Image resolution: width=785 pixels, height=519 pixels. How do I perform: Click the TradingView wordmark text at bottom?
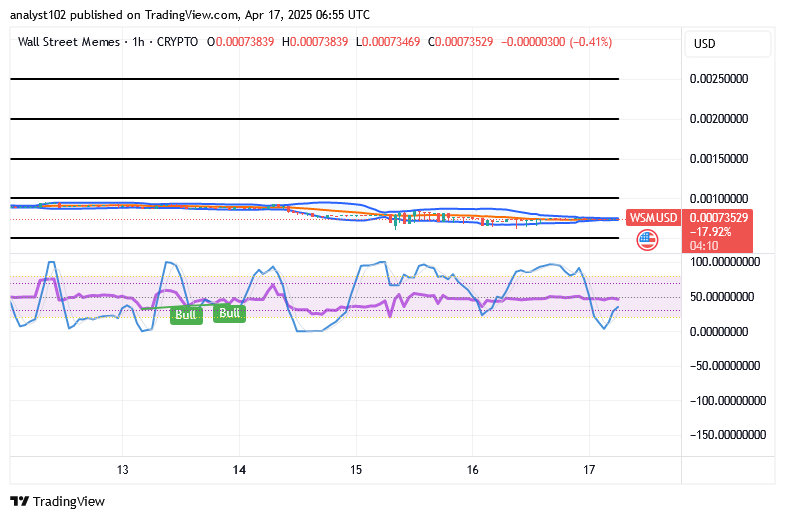(69, 501)
